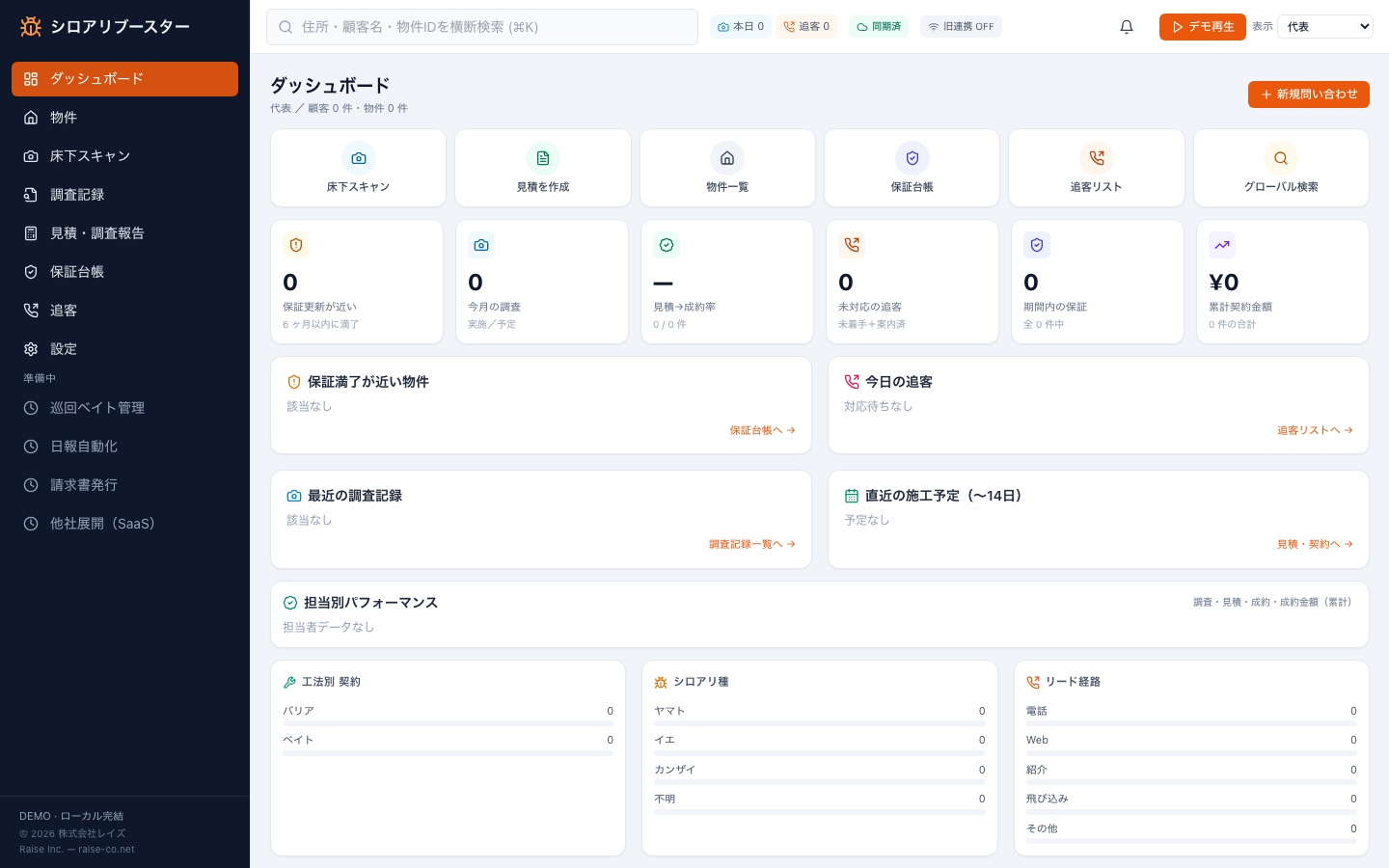Screen dimensions: 1389x868
Task: Click the 新規問い合わせ button
Action: (x=1309, y=95)
